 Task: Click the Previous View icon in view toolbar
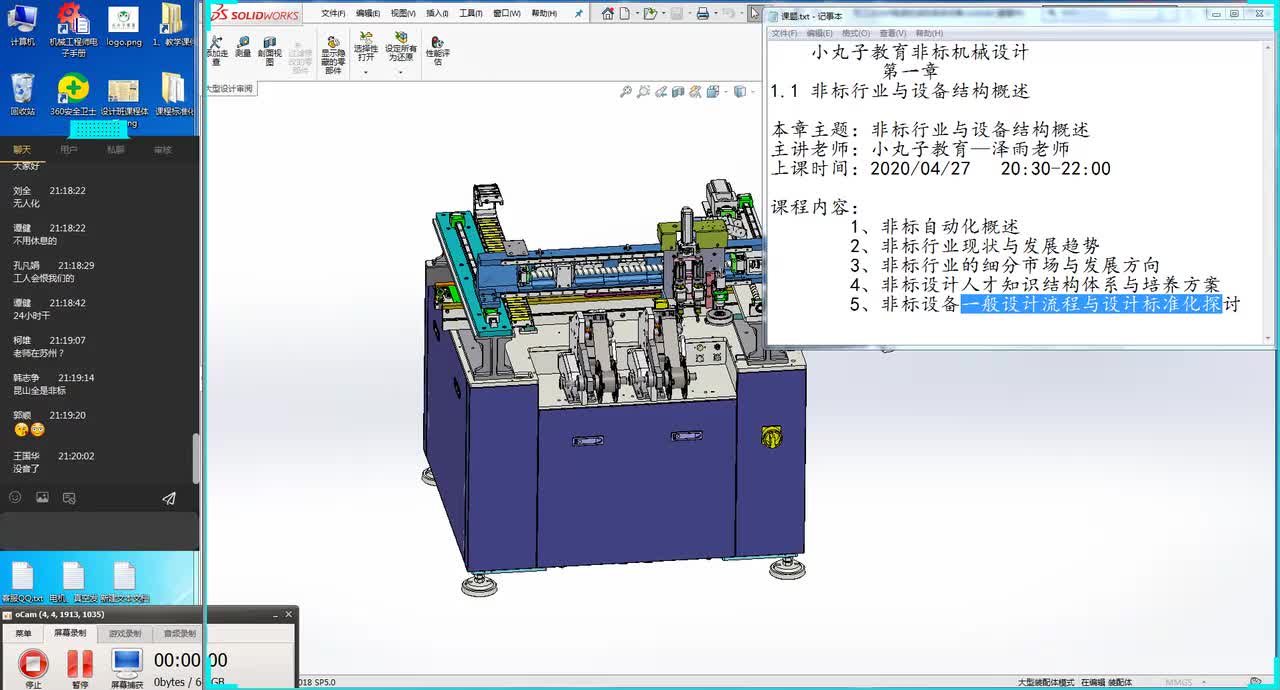[x=661, y=92]
